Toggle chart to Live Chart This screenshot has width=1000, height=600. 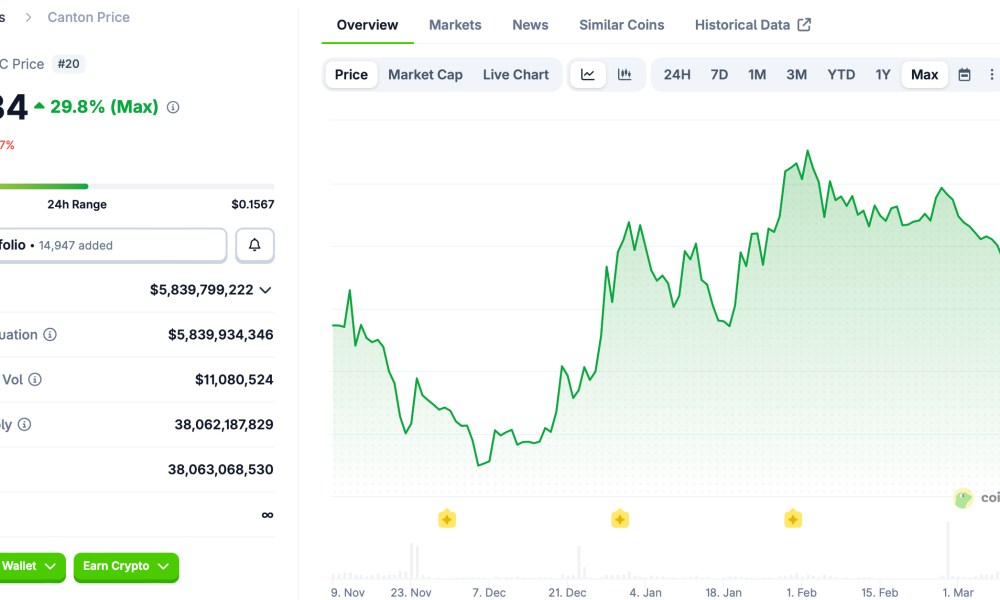click(x=515, y=75)
